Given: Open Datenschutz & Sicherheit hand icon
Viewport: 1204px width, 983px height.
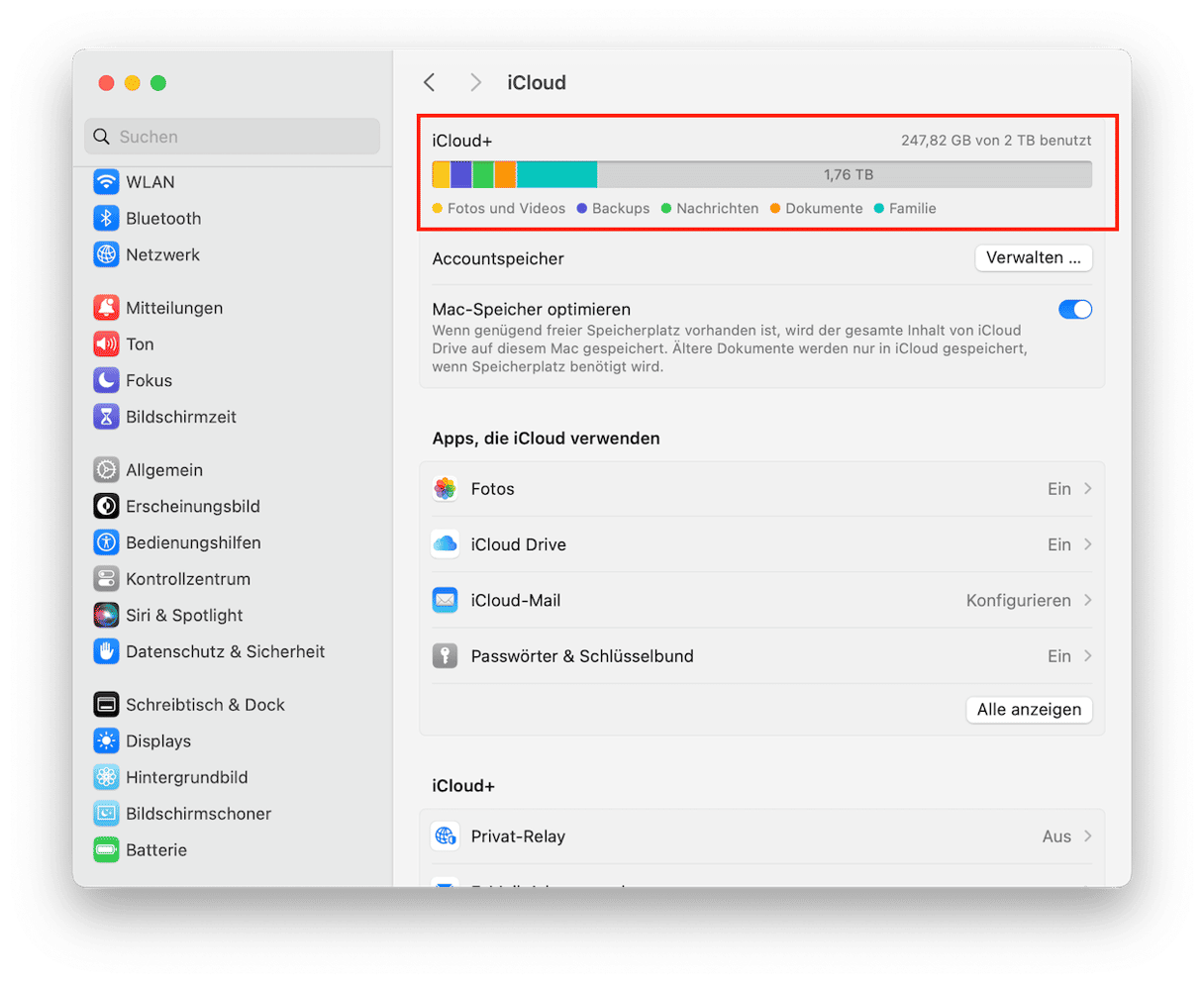Looking at the screenshot, I should tap(106, 651).
